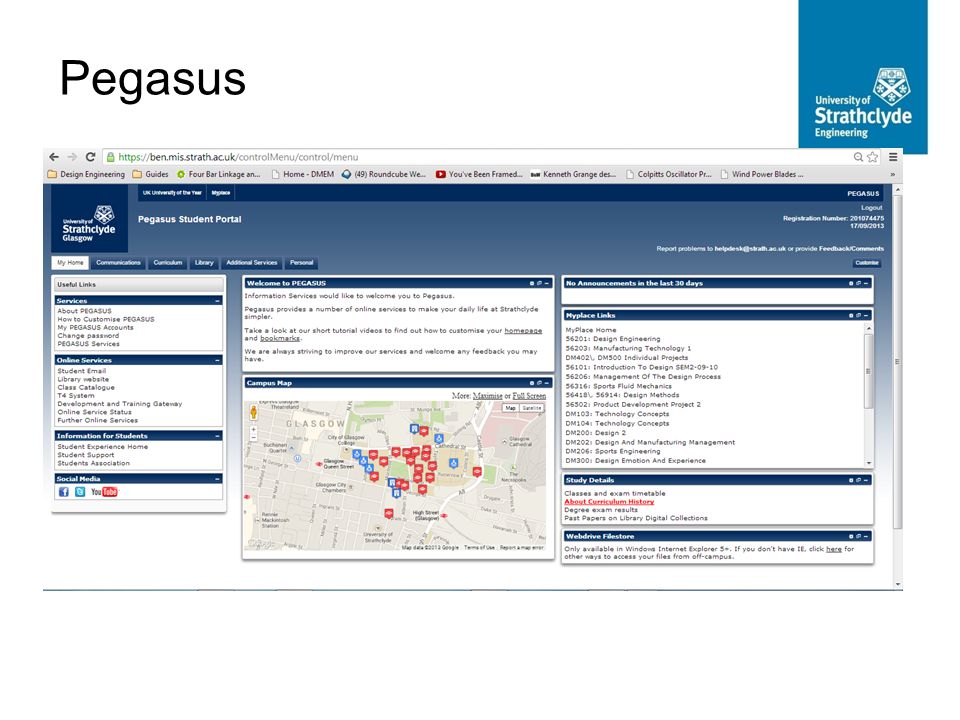Open the Curriculum tab
Image resolution: width=960 pixels, height=720 pixels.
[x=168, y=263]
